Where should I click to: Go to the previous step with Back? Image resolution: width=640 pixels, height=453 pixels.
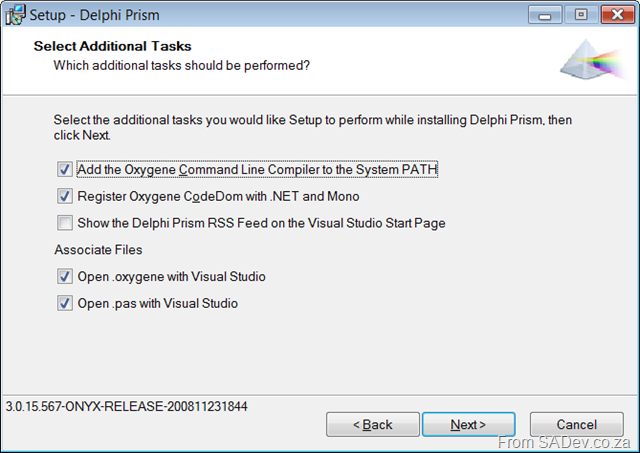pos(373,424)
